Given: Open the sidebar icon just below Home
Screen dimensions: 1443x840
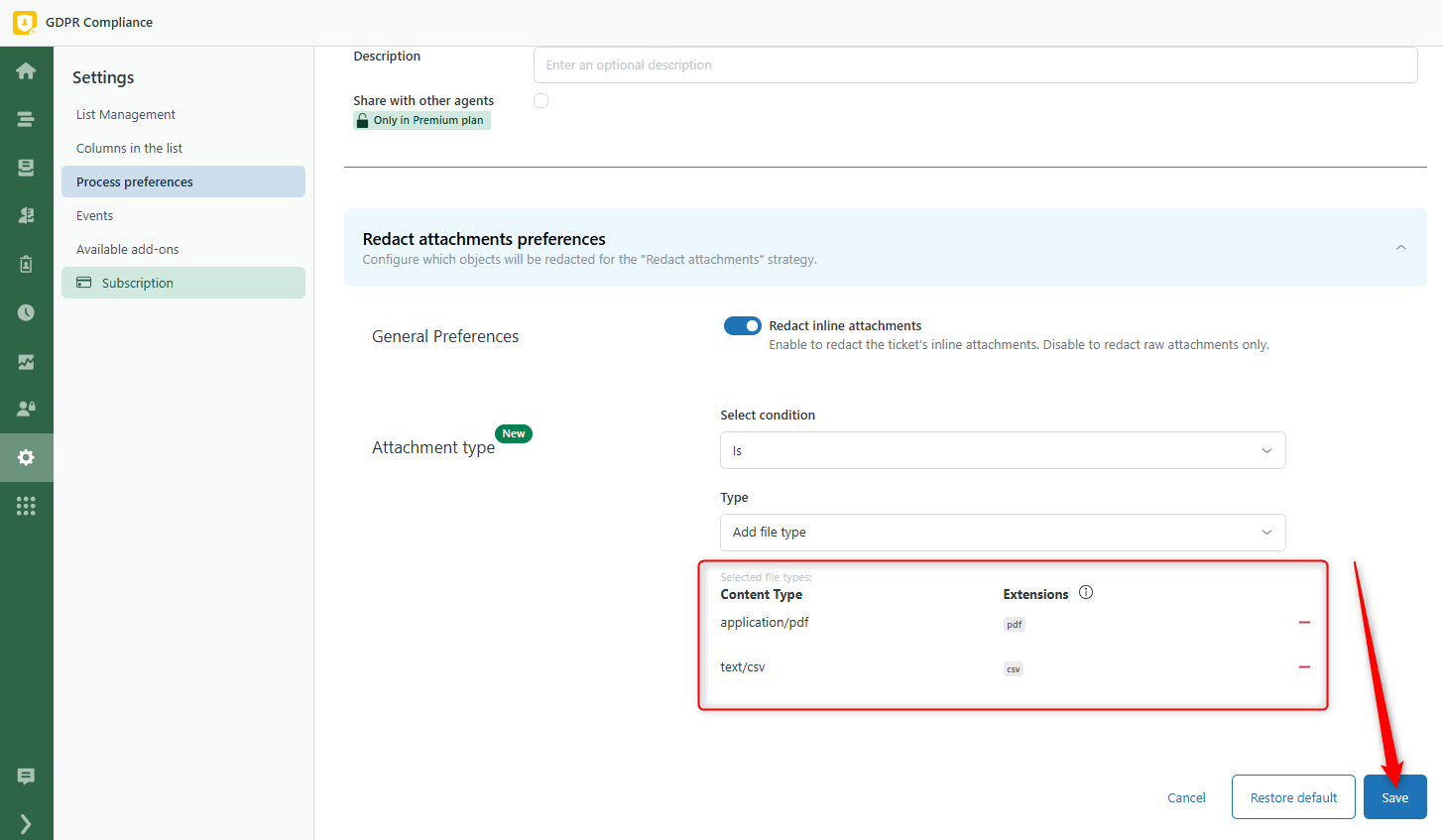Looking at the screenshot, I should click(x=27, y=119).
